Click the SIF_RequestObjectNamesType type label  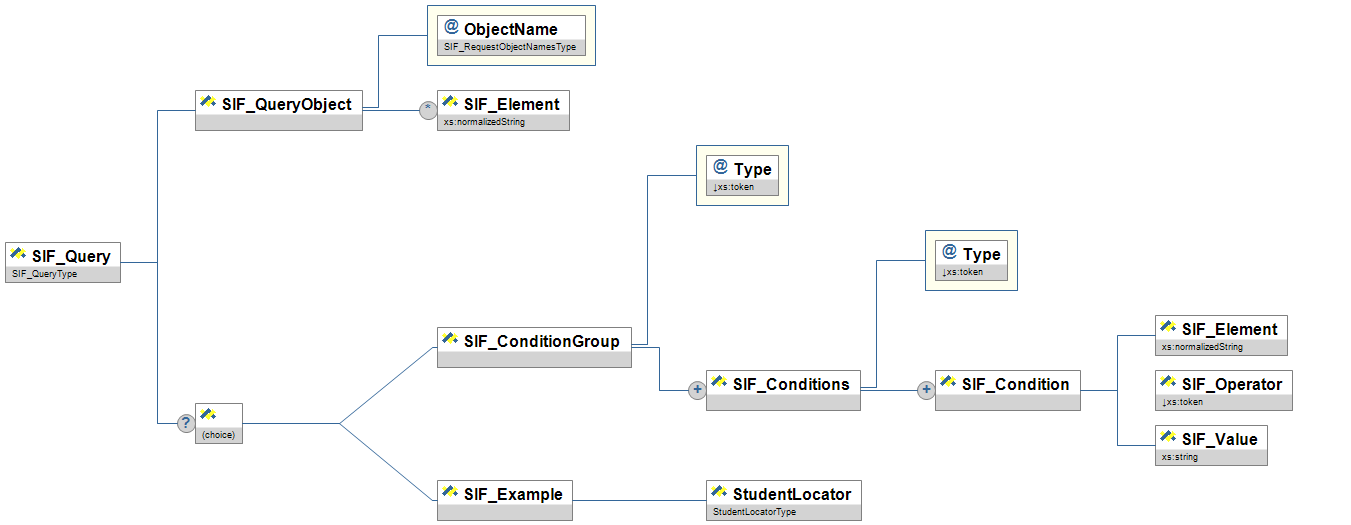(x=510, y=47)
